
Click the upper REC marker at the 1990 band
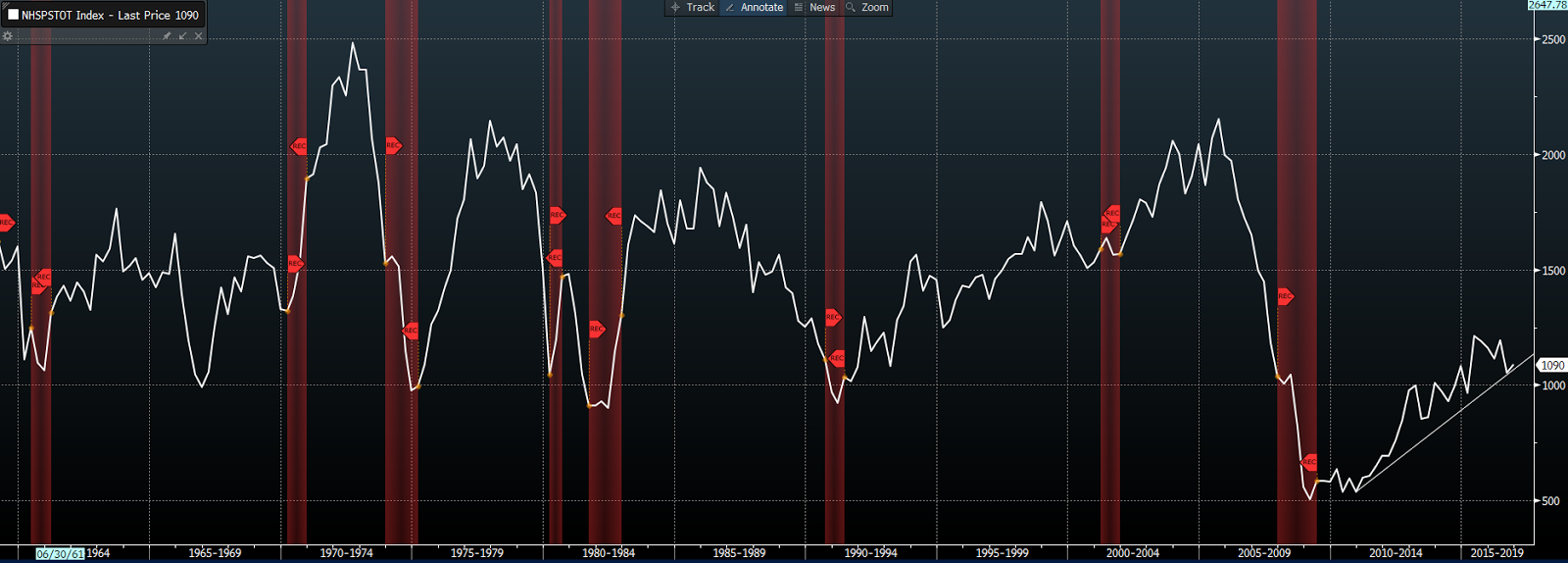pyautogui.click(x=832, y=317)
